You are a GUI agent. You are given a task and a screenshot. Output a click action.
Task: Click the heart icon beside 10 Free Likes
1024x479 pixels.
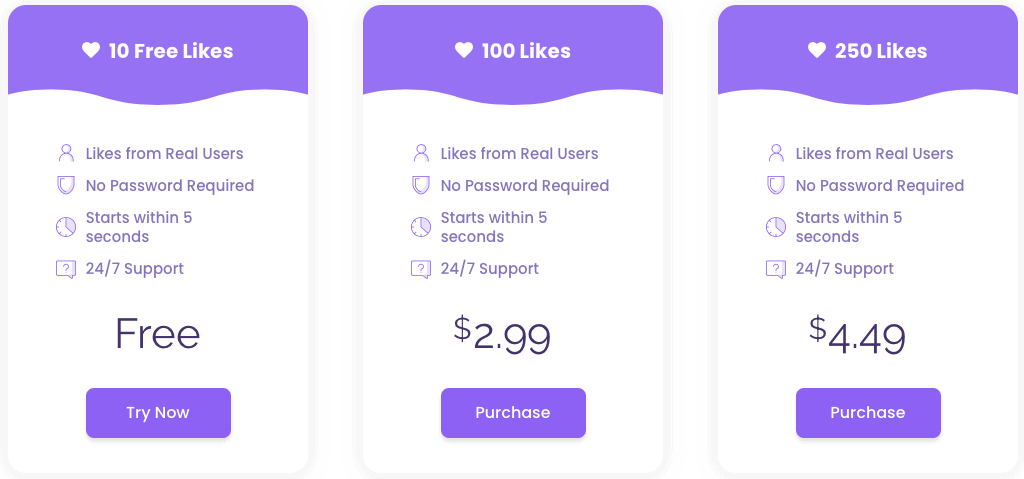[91, 50]
